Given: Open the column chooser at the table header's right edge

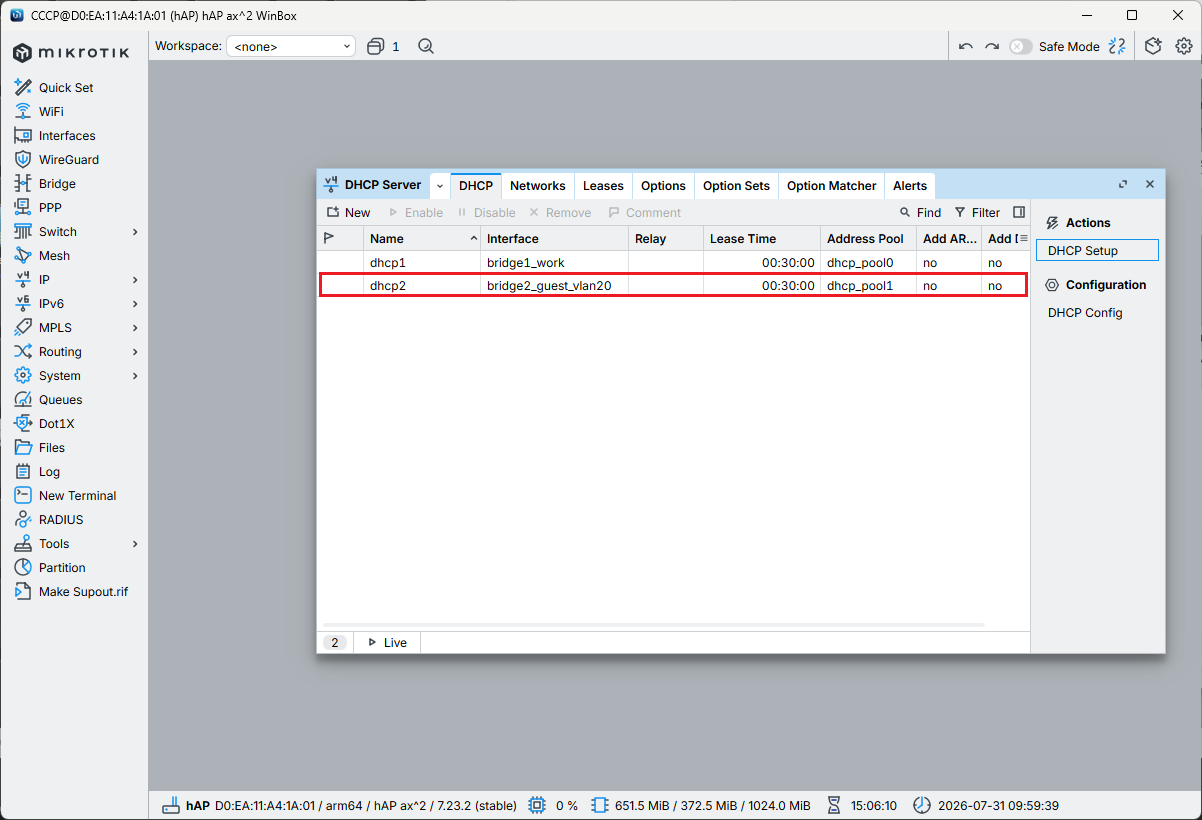Looking at the screenshot, I should pyautogui.click(x=1023, y=238).
